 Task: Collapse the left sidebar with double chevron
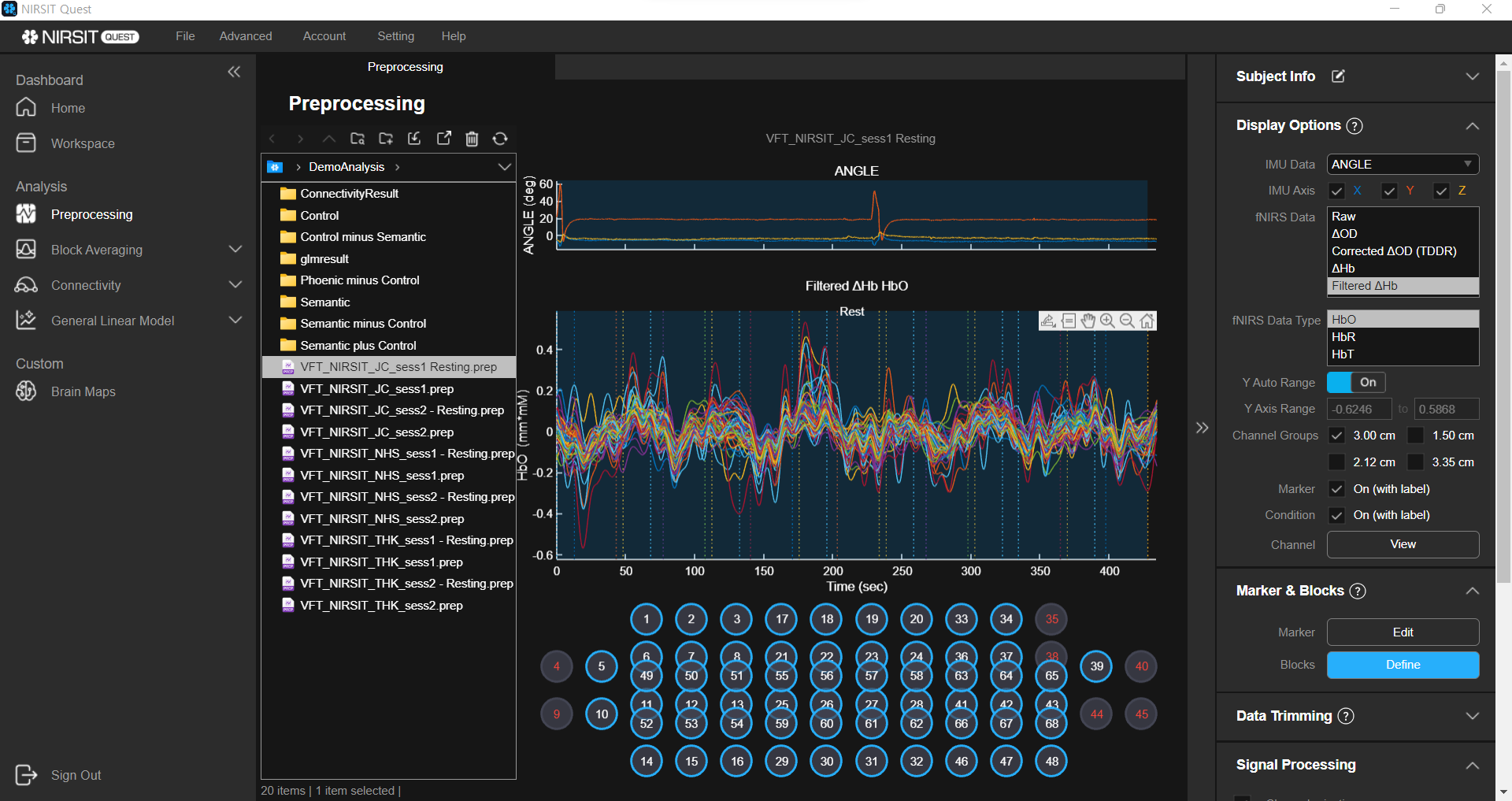[234, 72]
